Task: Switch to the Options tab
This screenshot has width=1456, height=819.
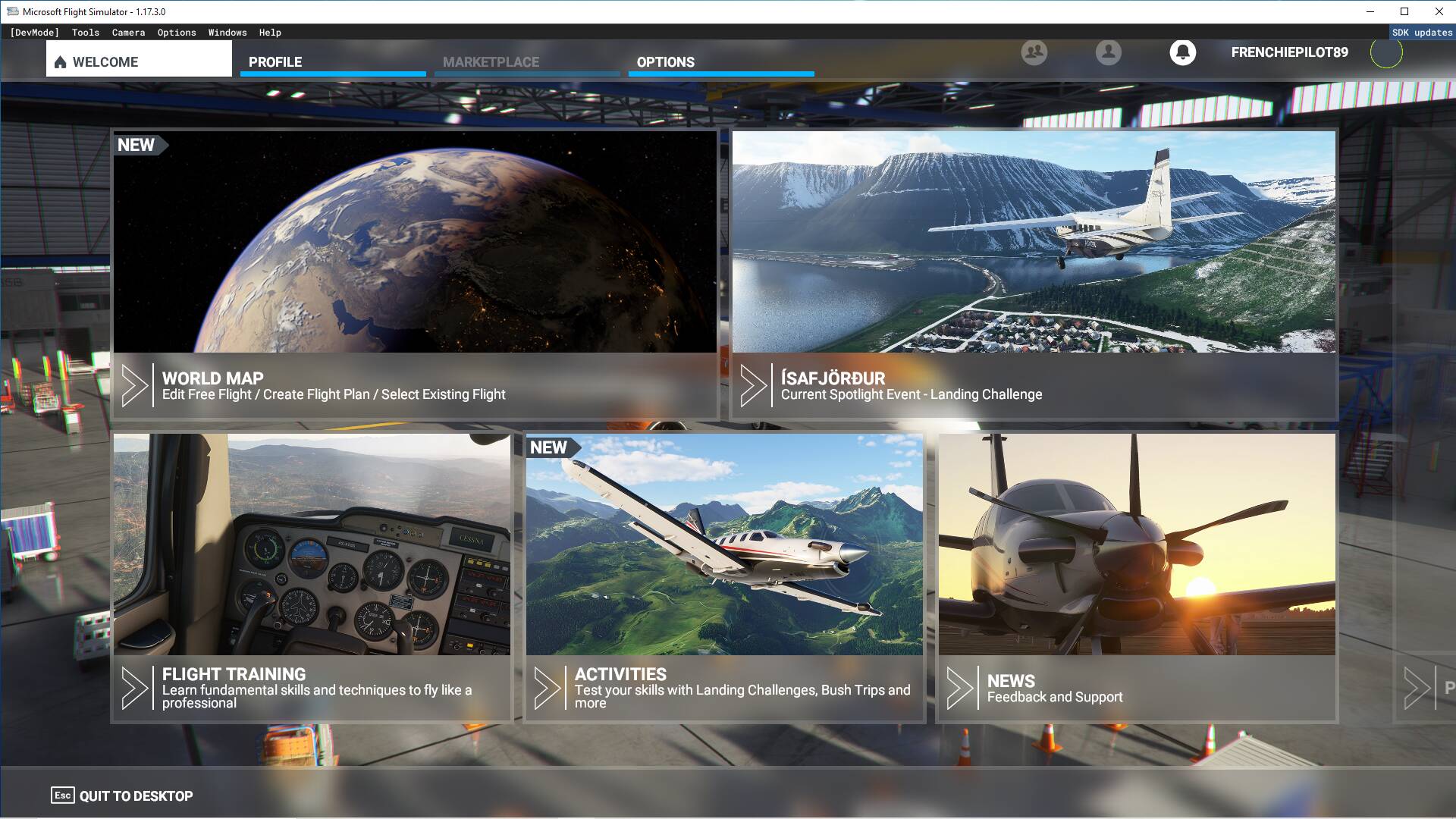Action: click(665, 62)
